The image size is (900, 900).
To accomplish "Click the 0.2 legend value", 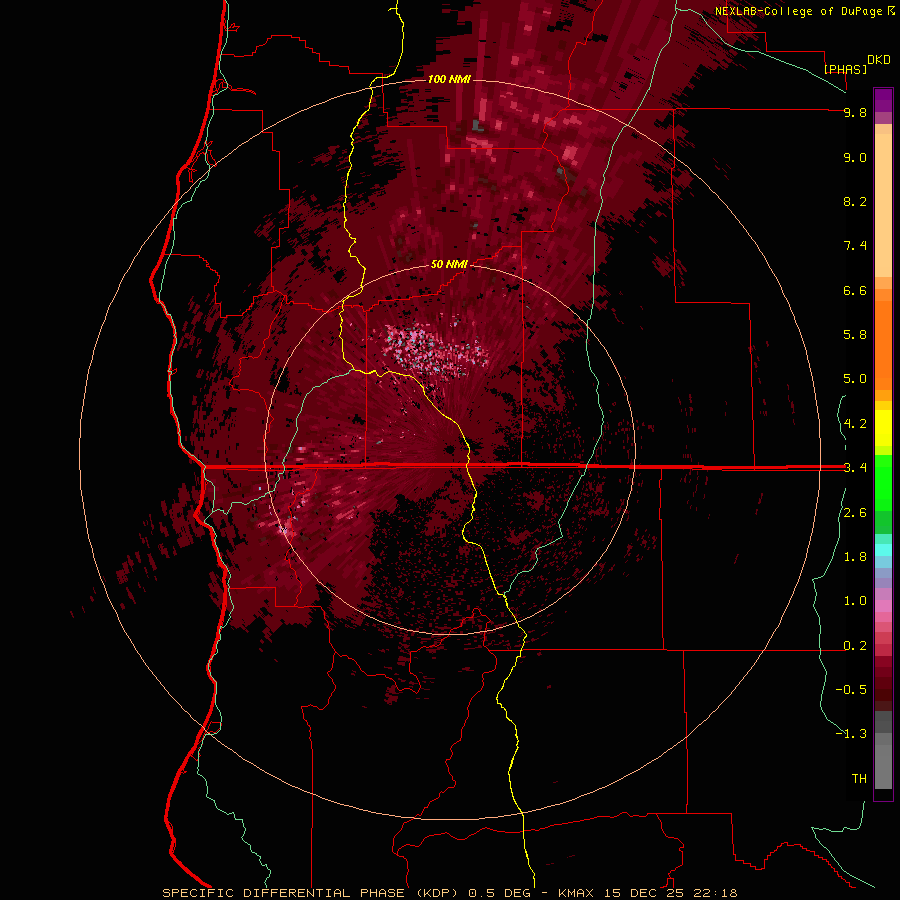I will [x=855, y=646].
